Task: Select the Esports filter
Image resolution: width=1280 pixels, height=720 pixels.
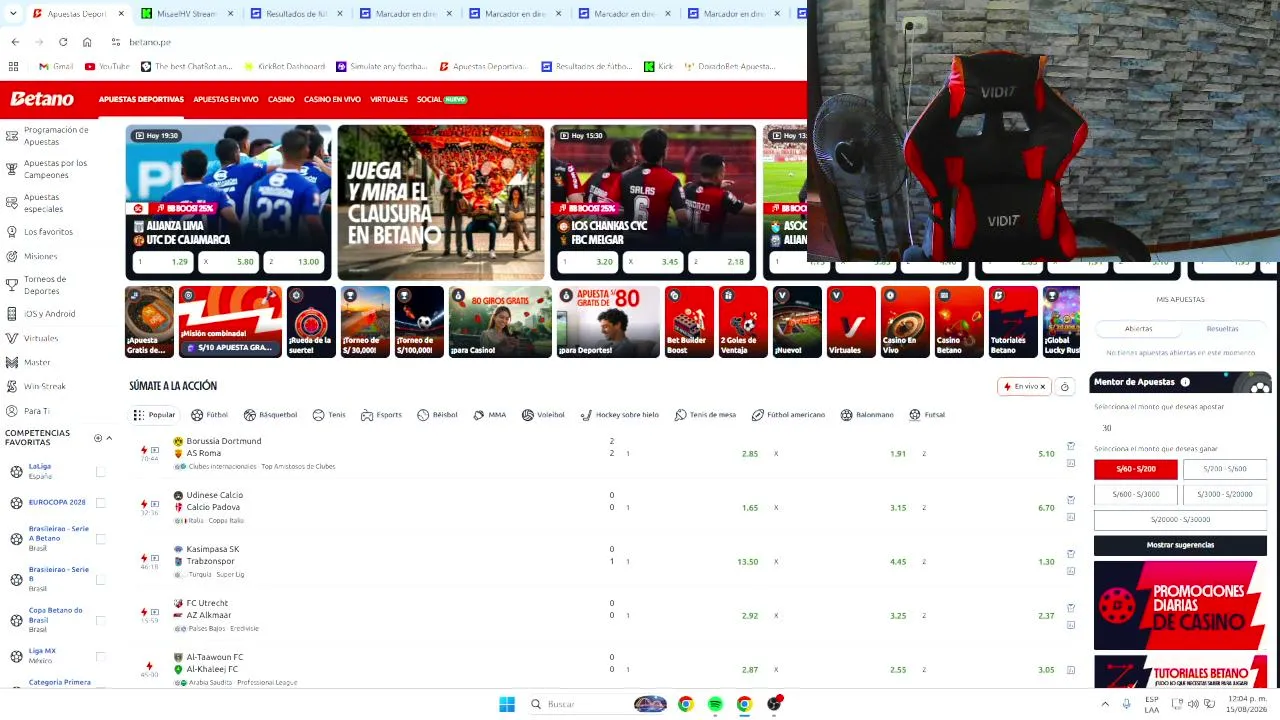Action: 381,415
